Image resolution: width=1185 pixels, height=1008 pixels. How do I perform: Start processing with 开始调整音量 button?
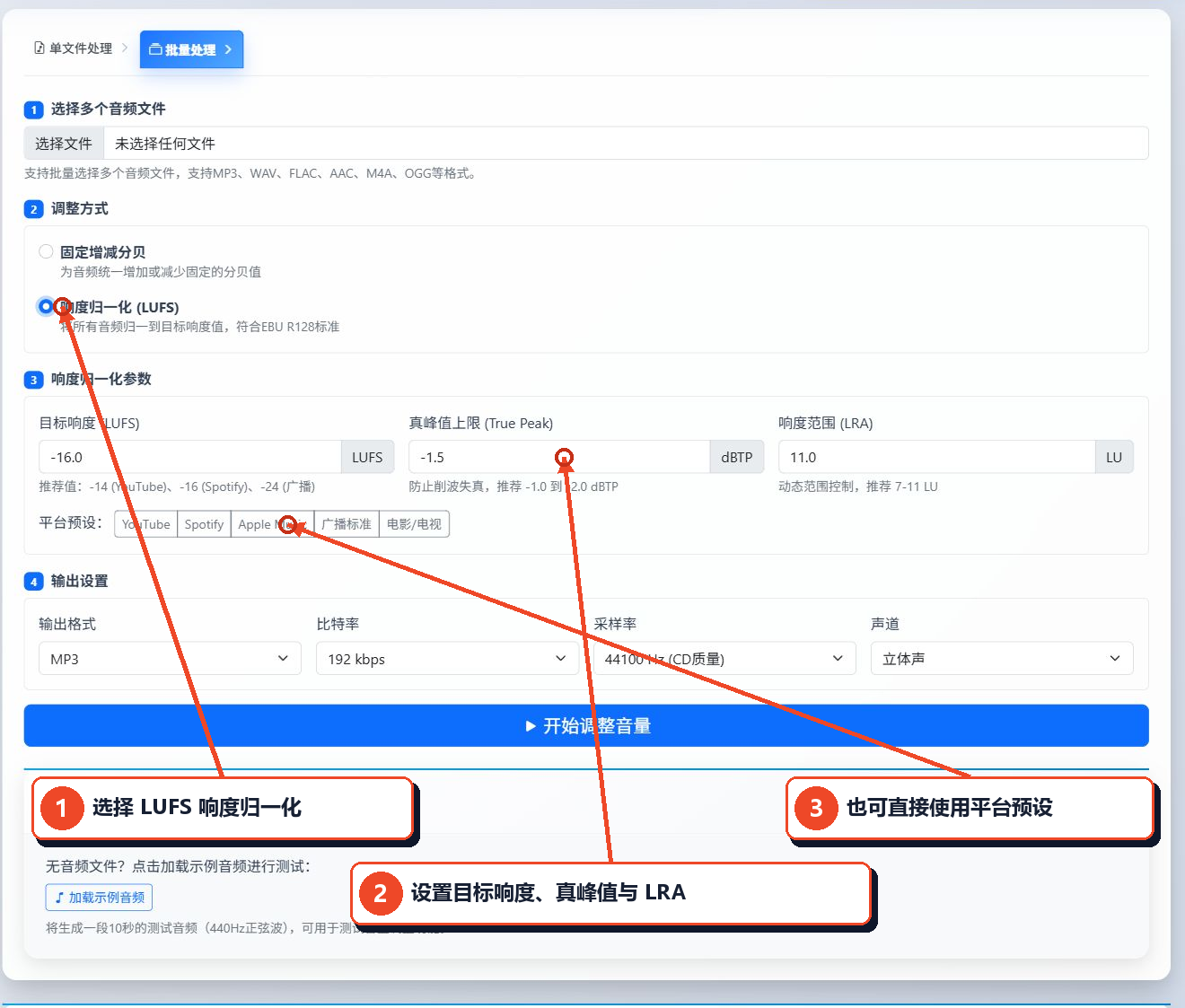pos(586,725)
